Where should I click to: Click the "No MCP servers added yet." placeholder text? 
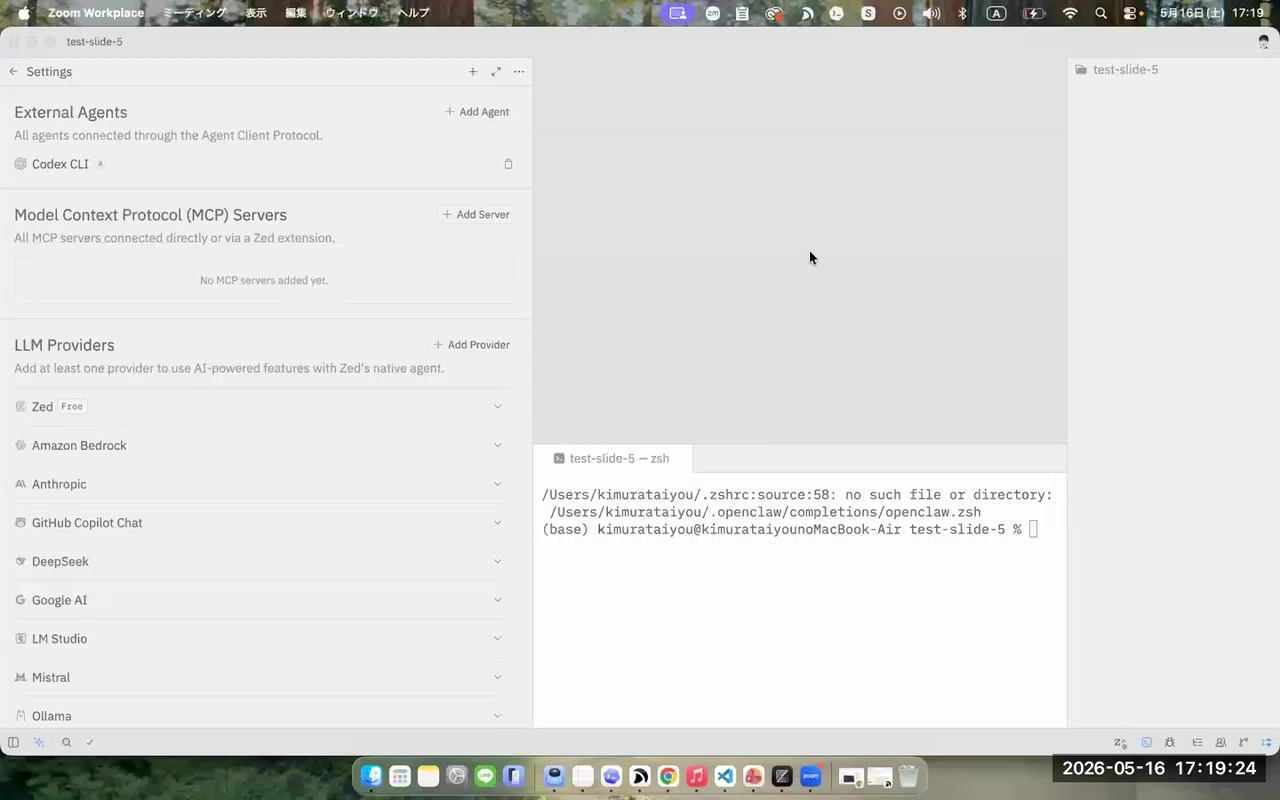point(264,281)
